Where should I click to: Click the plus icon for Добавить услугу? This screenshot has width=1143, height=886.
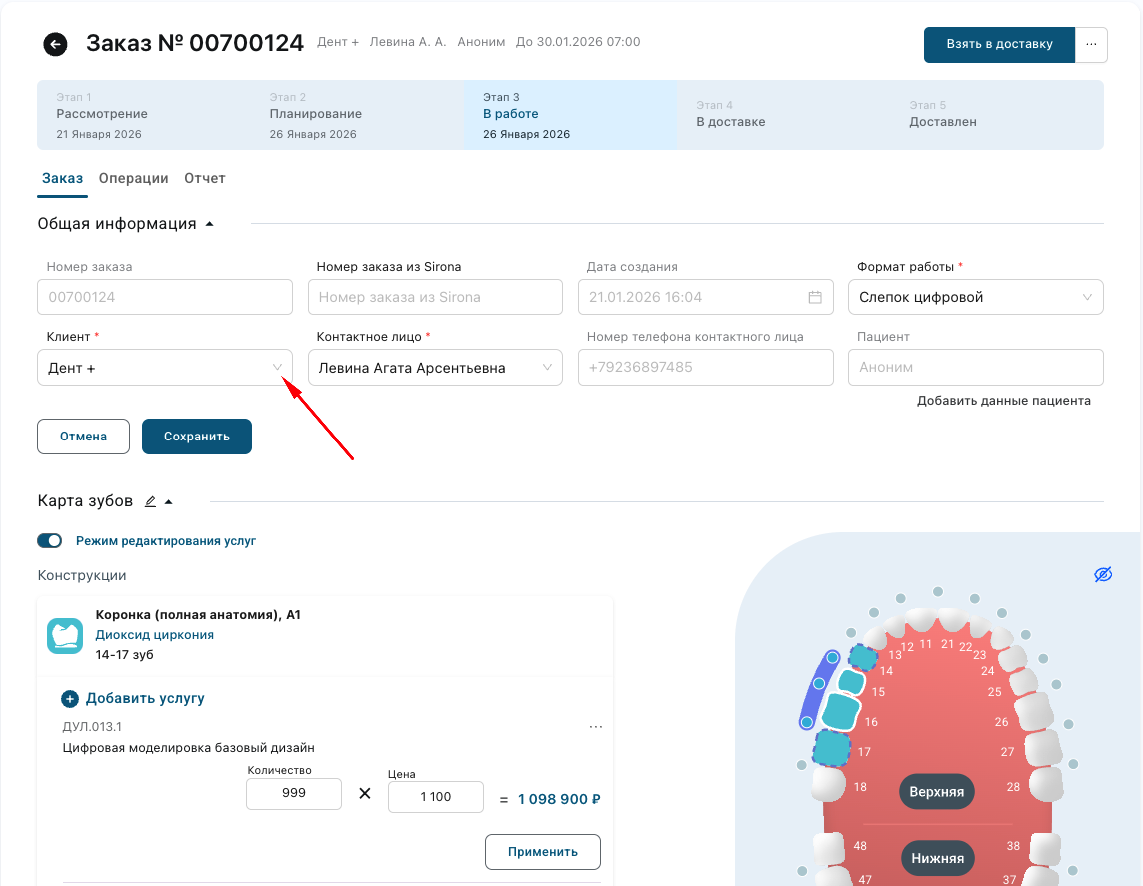point(69,699)
